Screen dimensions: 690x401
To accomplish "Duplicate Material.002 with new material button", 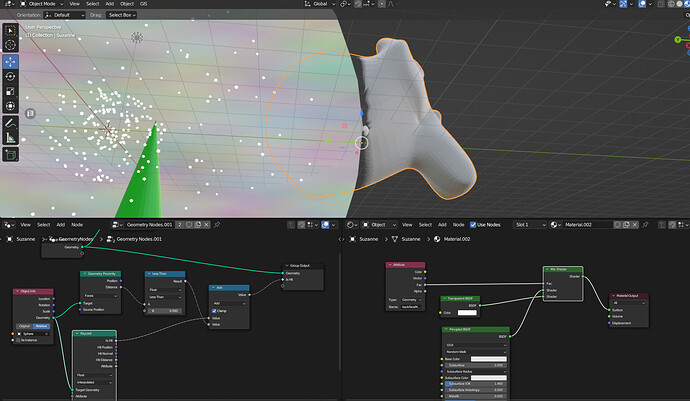I will point(626,224).
